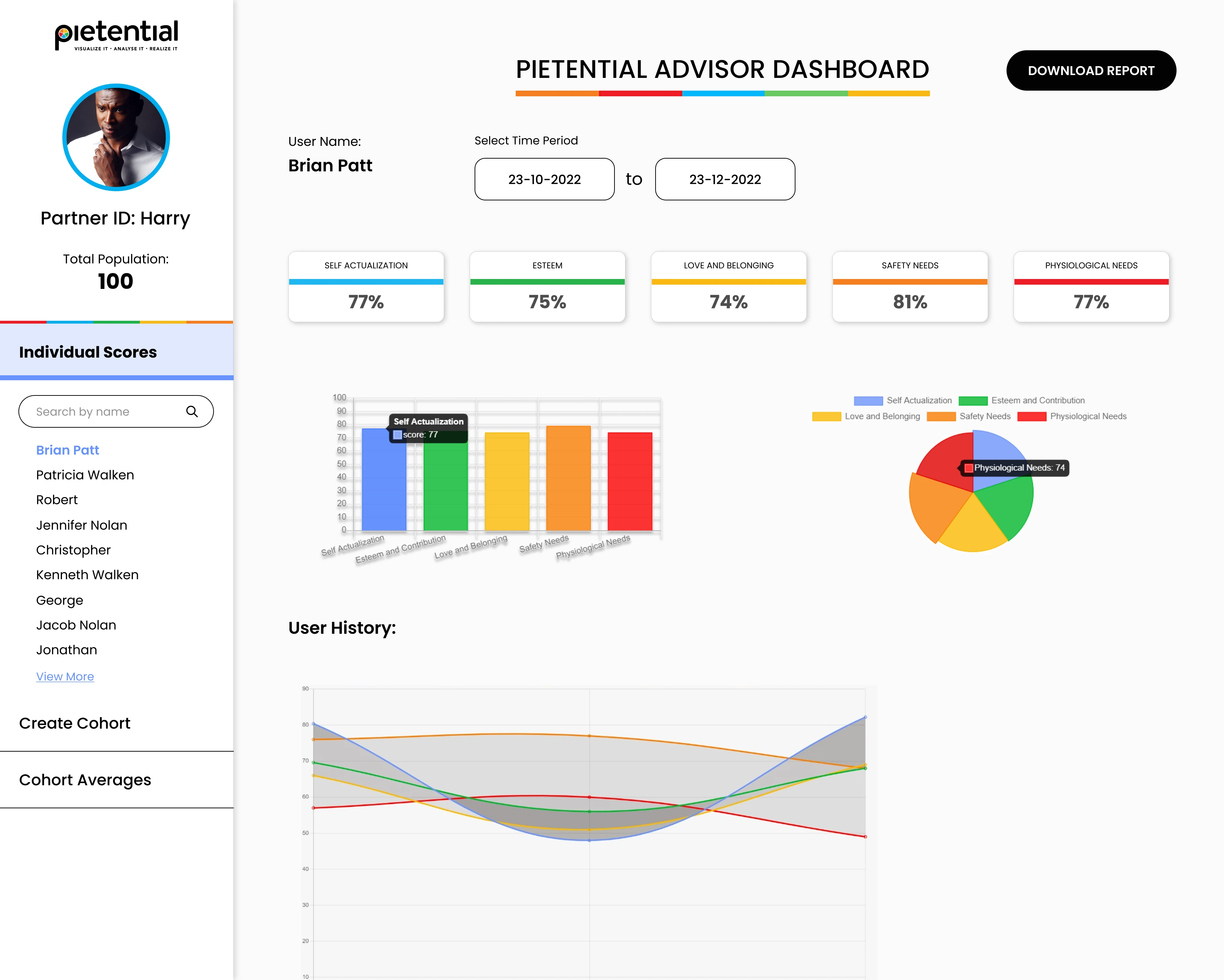Open the start date 23-10-2022 picker

click(x=544, y=179)
